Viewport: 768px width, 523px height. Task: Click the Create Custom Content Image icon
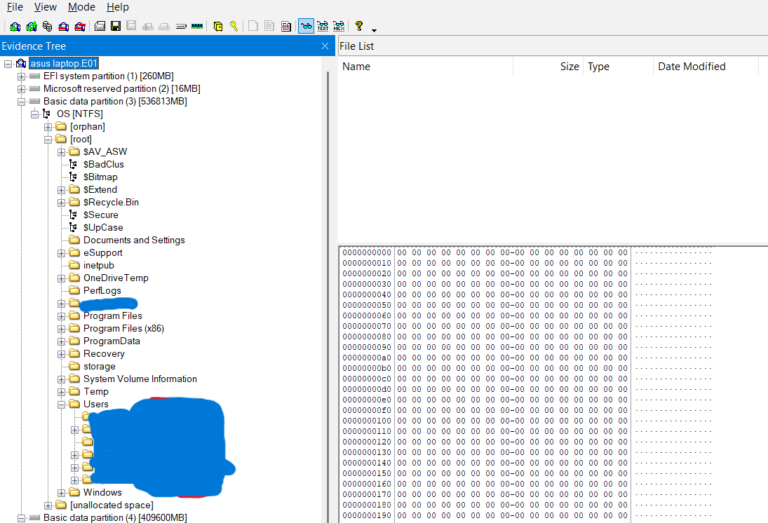click(164, 26)
